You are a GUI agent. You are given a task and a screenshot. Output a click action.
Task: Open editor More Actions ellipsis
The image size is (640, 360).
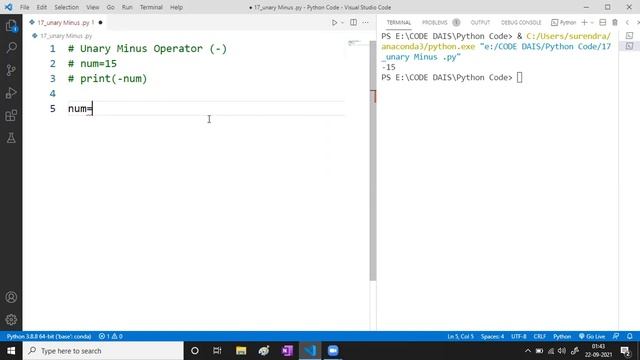pyautogui.click(x=365, y=22)
